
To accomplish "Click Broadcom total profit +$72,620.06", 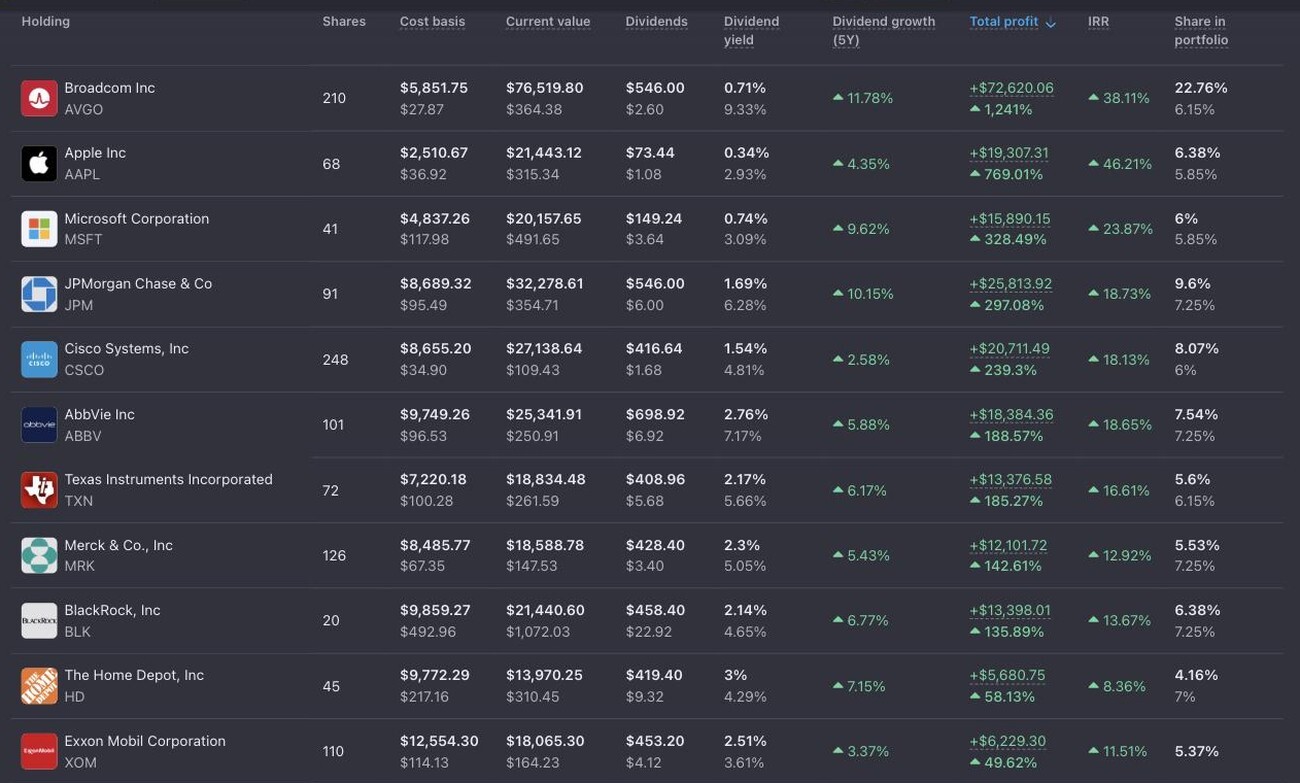I will coord(1011,88).
